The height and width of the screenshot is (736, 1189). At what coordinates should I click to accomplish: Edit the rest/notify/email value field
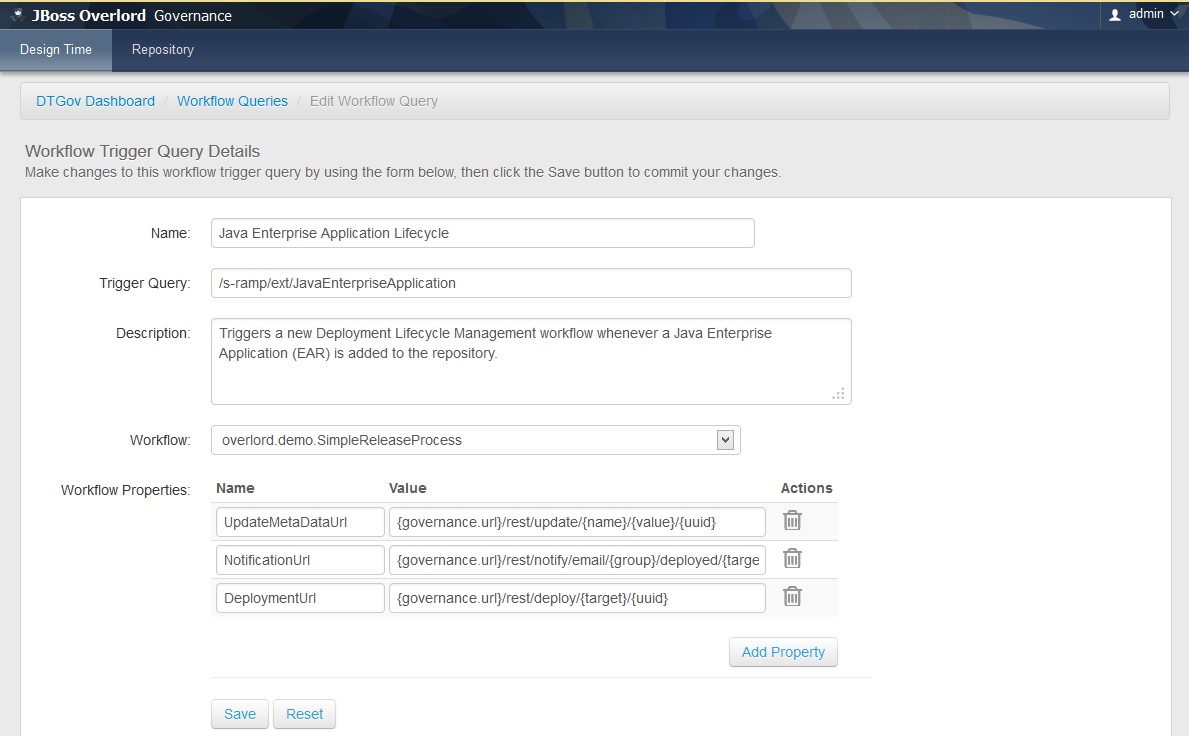577,560
